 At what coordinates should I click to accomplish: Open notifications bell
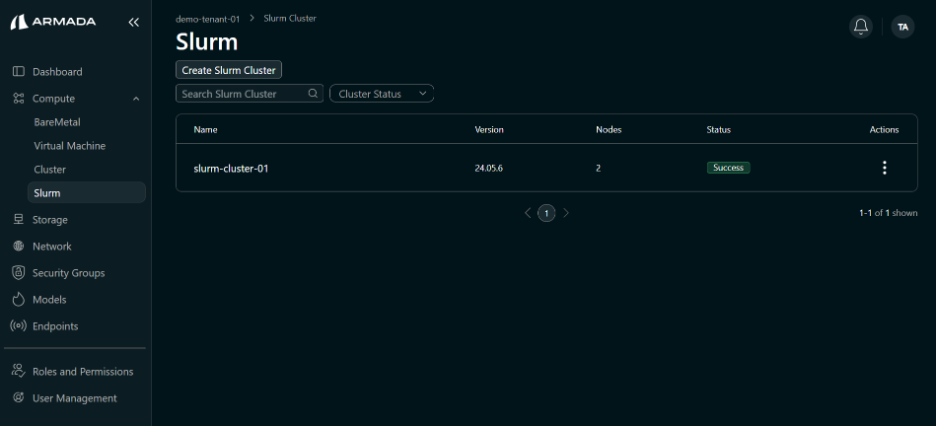click(x=861, y=27)
